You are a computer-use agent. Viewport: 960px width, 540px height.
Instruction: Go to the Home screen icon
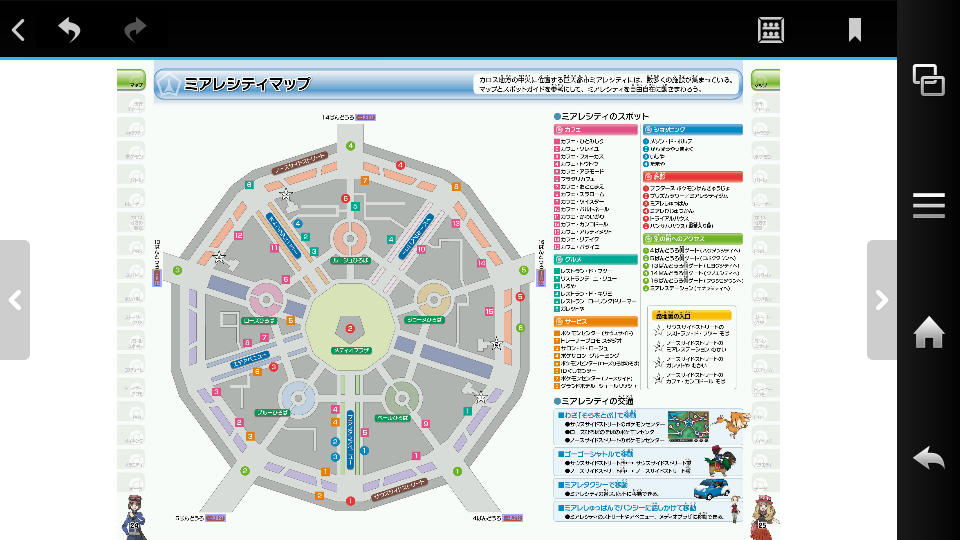point(928,332)
